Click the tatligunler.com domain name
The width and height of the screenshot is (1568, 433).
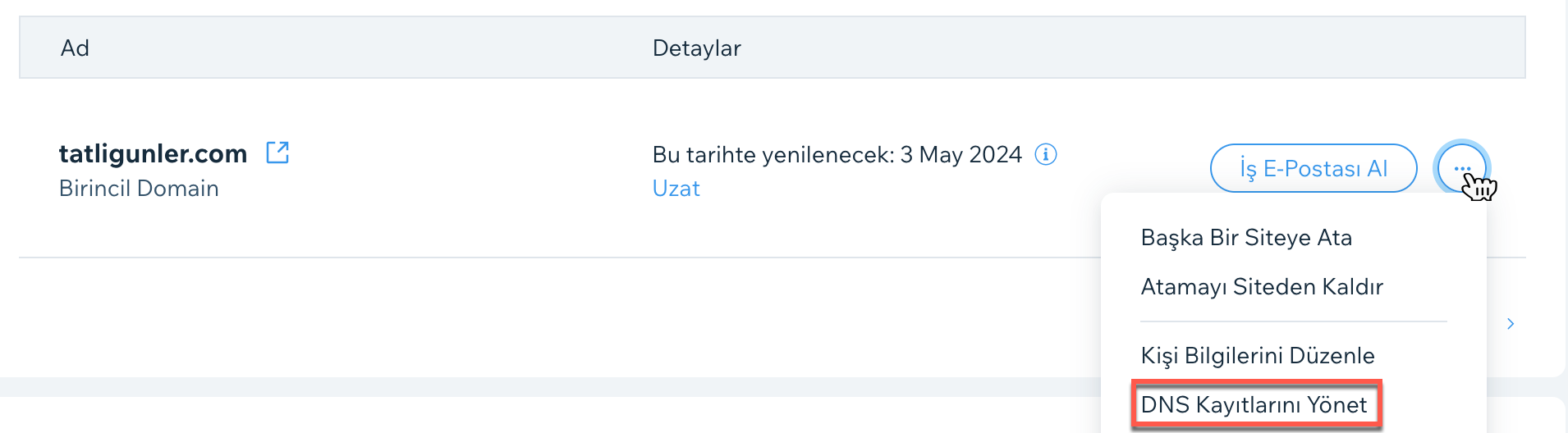[154, 153]
